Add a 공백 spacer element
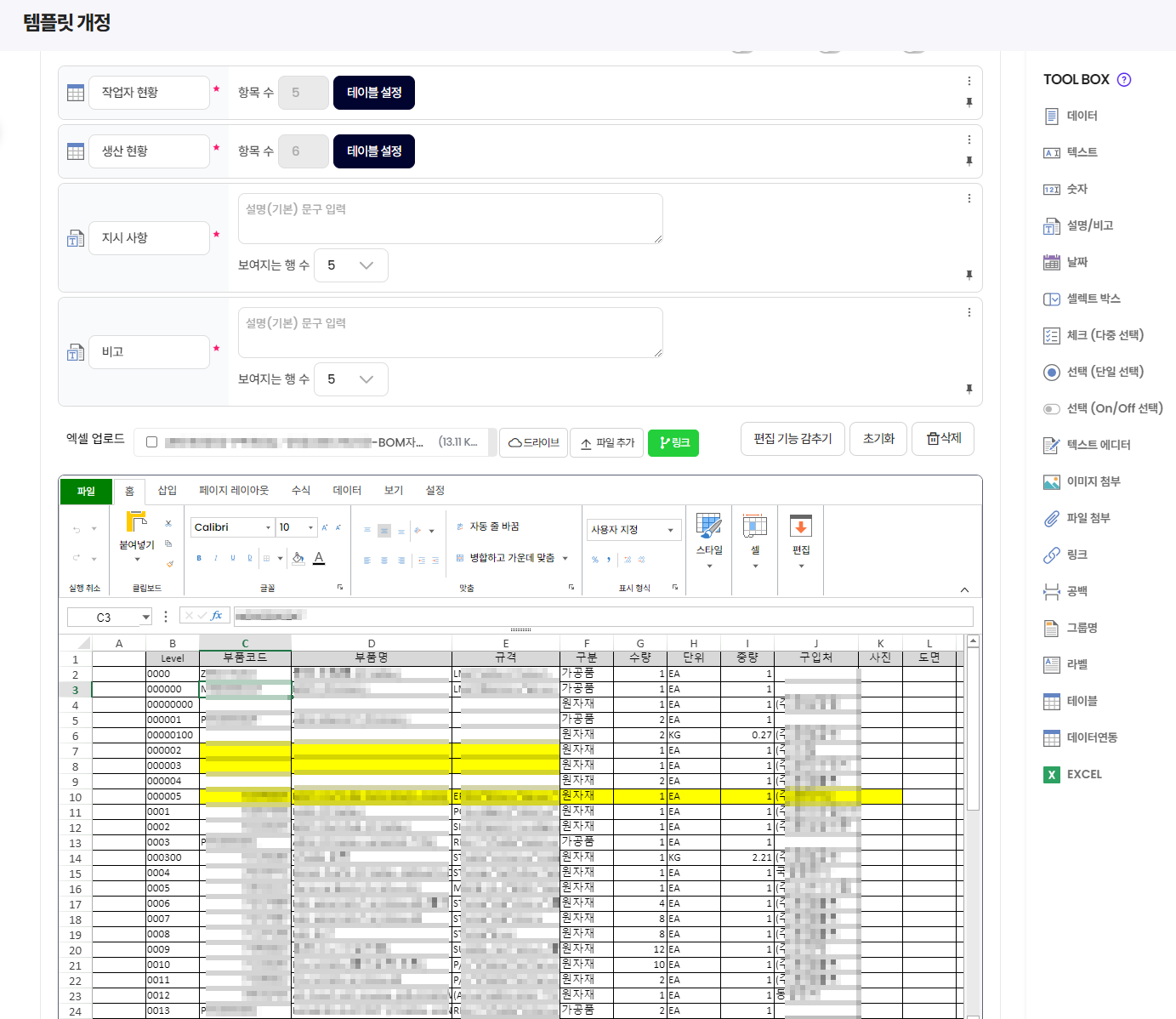Screen dimensions: 1176x1019 click(1065, 591)
